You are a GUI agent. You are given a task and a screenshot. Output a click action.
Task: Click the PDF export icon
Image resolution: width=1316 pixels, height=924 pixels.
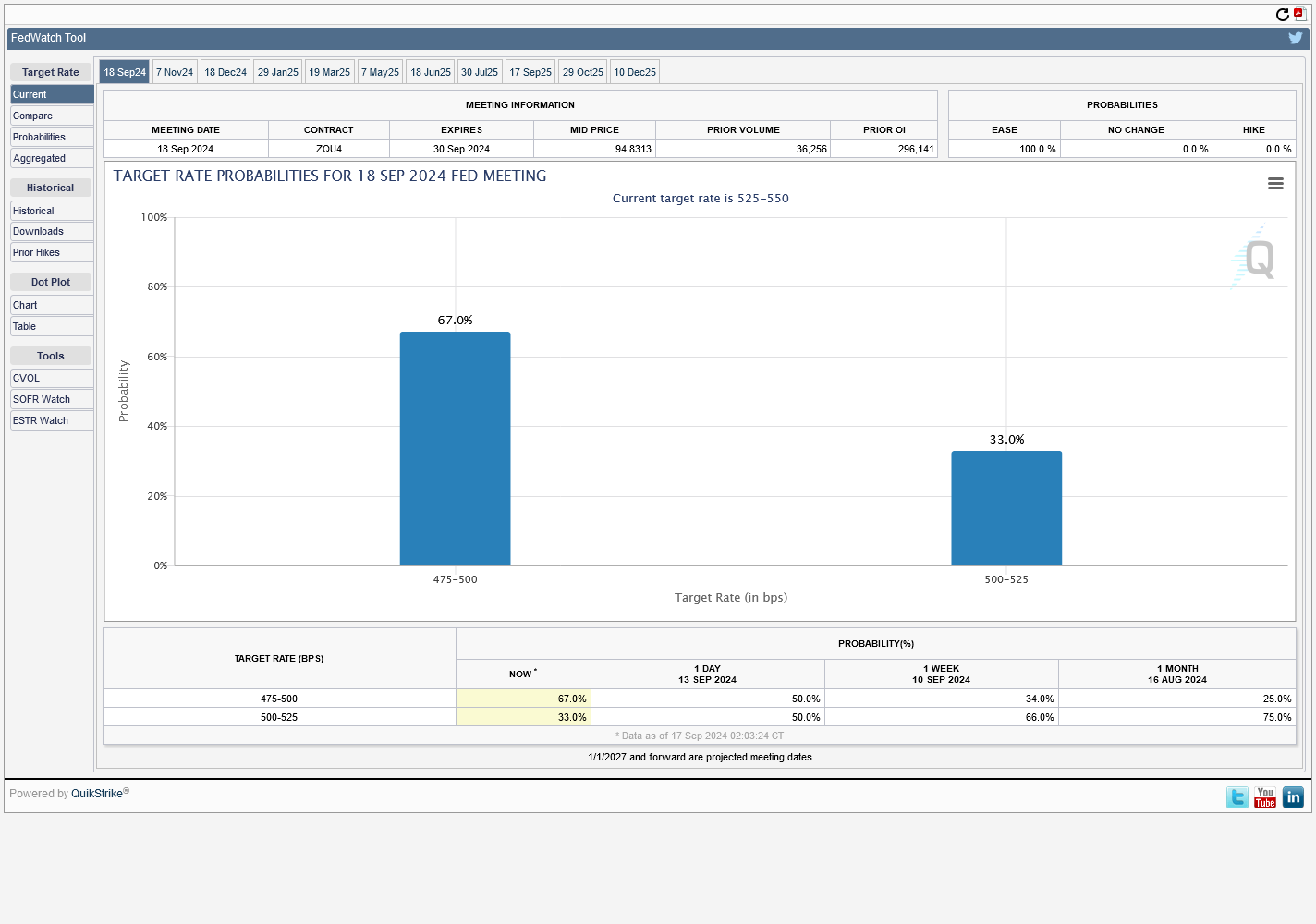pos(1299,14)
